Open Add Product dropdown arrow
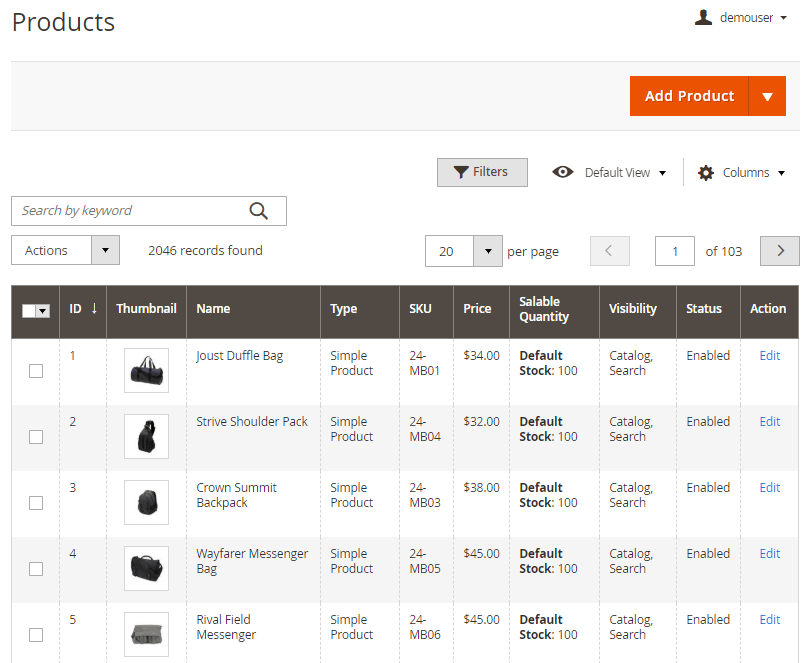Screen dimensions: 808x663 click(767, 96)
